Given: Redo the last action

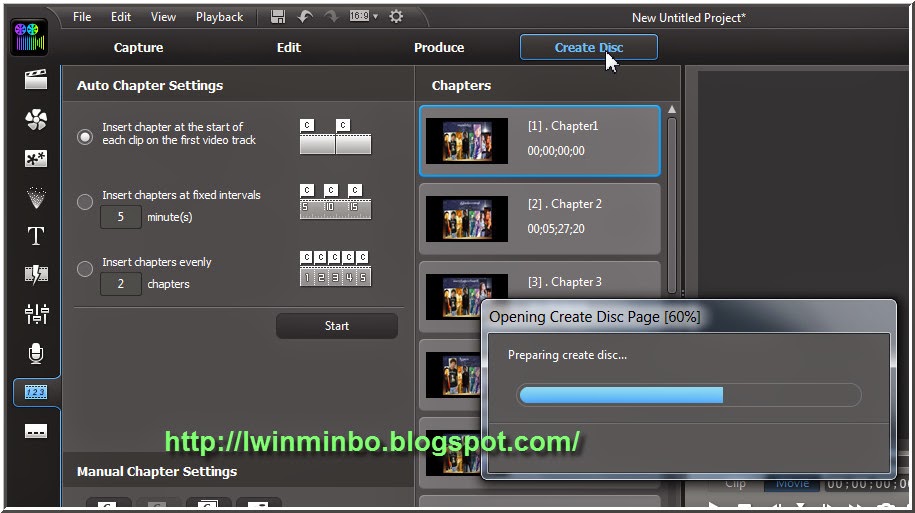Looking at the screenshot, I should click(x=331, y=17).
